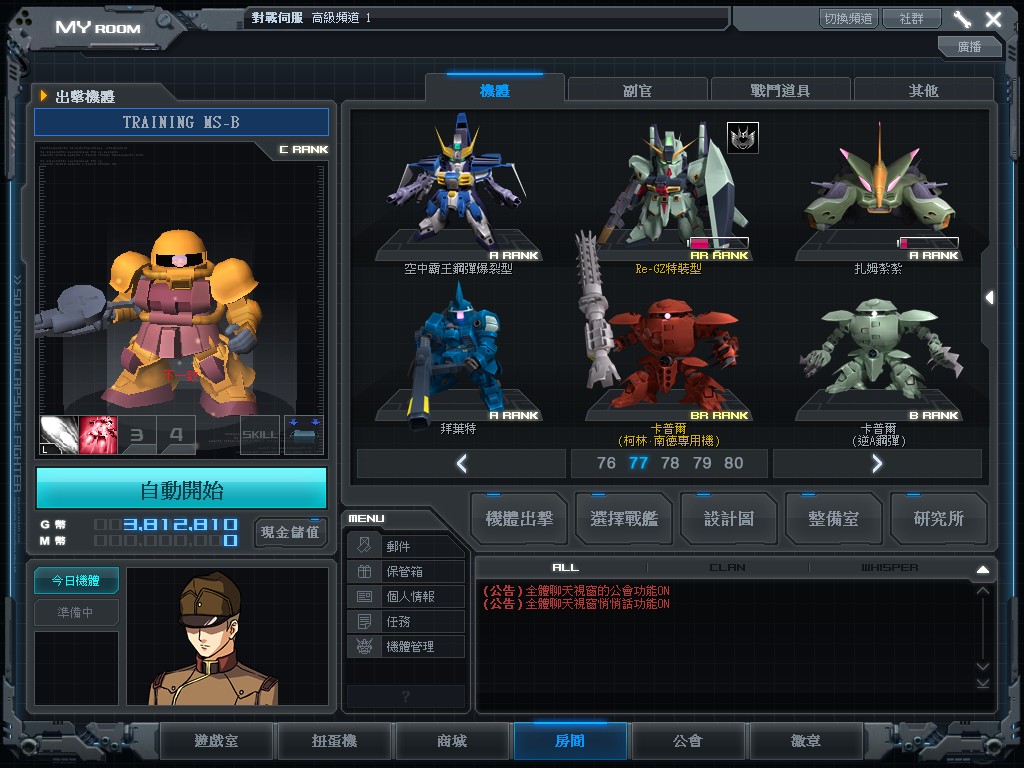Select weapon slot 3
This screenshot has height=768, width=1024.
(x=137, y=435)
